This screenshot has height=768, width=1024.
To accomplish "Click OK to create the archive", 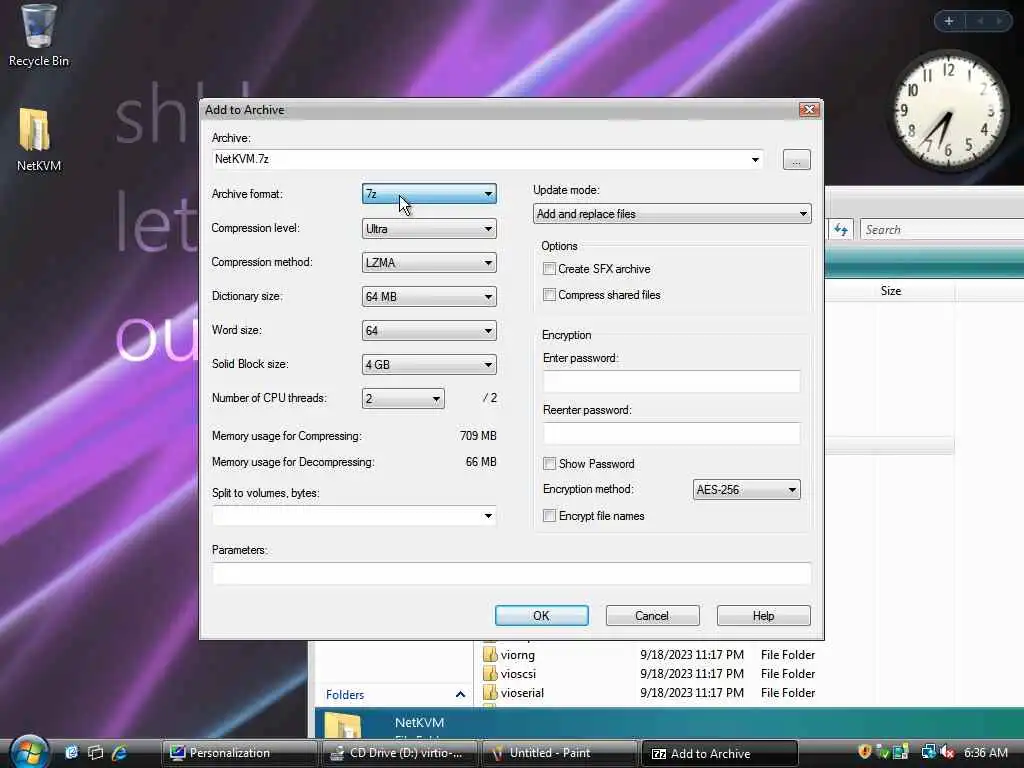I will point(541,615).
